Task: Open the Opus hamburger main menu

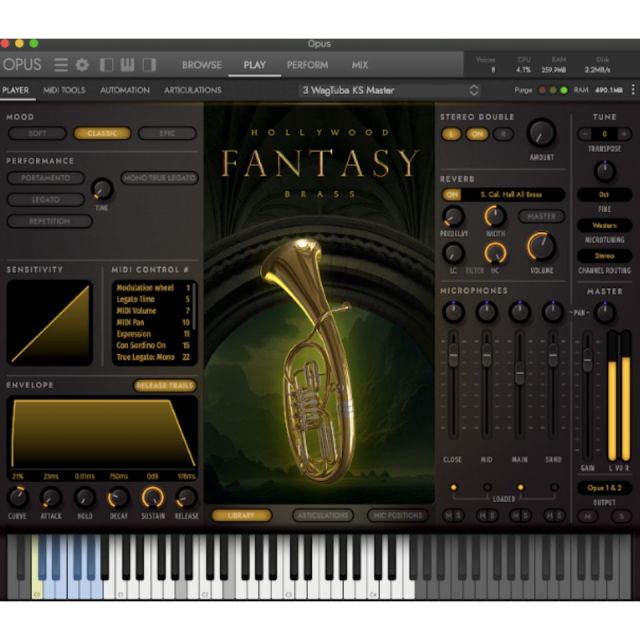Action: tap(61, 65)
